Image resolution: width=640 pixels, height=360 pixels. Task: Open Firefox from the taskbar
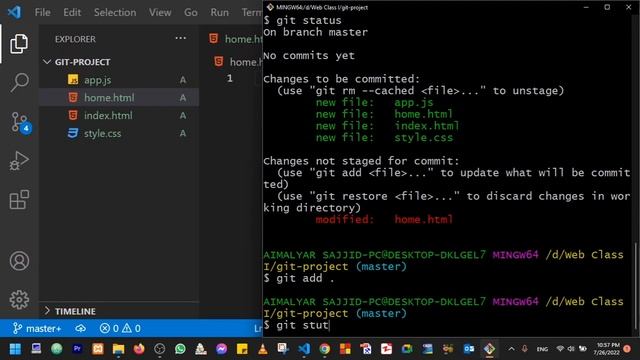point(139,349)
